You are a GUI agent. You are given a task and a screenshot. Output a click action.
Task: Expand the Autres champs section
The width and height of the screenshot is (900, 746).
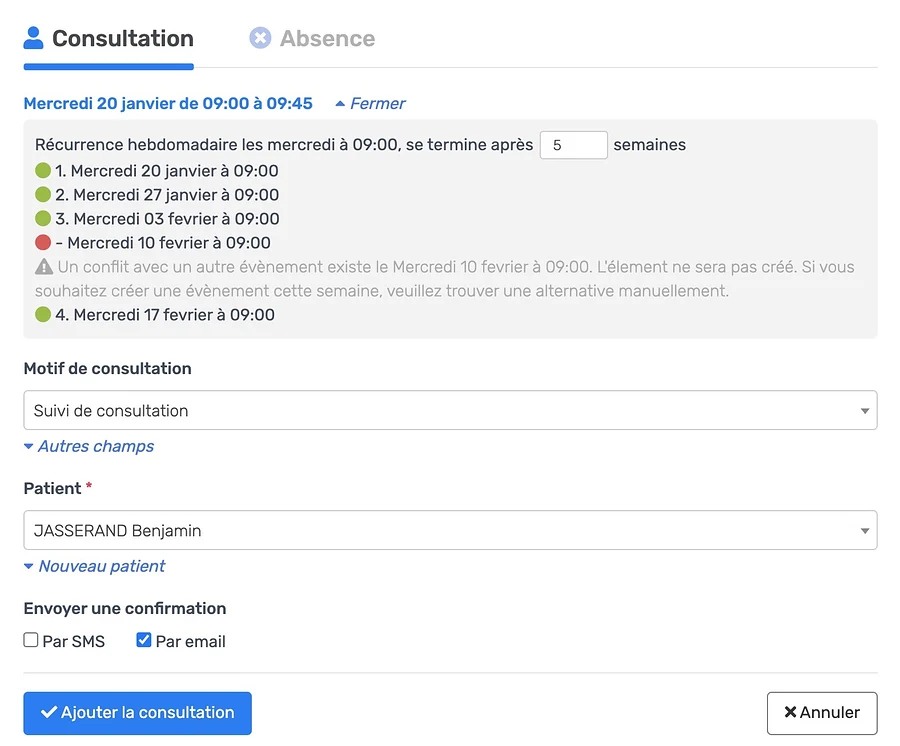point(89,446)
